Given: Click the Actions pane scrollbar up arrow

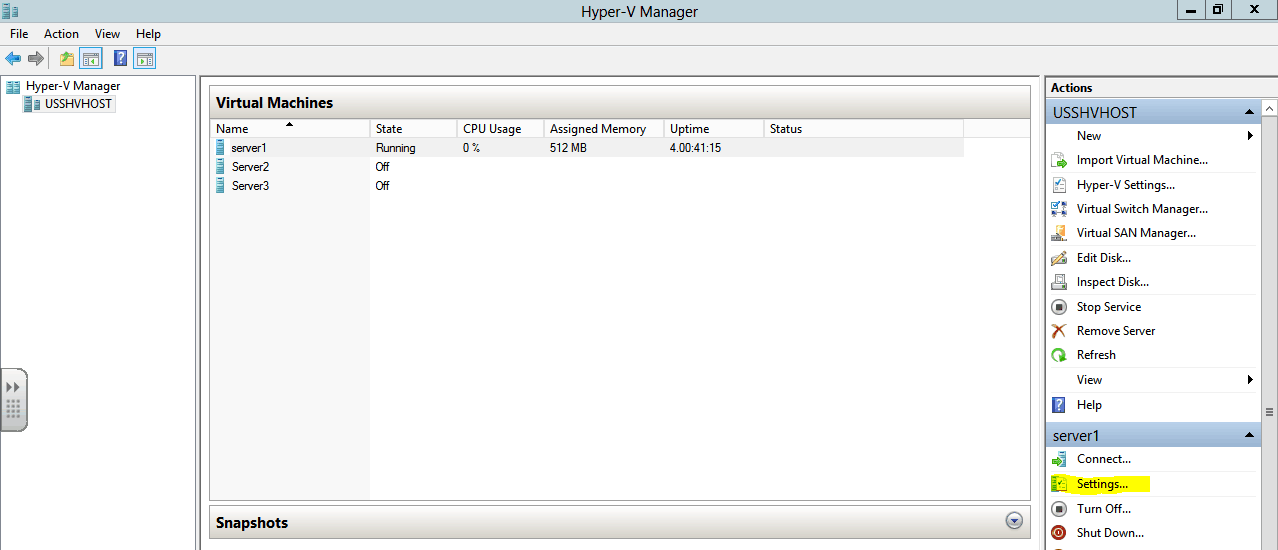Looking at the screenshot, I should (x=1270, y=108).
